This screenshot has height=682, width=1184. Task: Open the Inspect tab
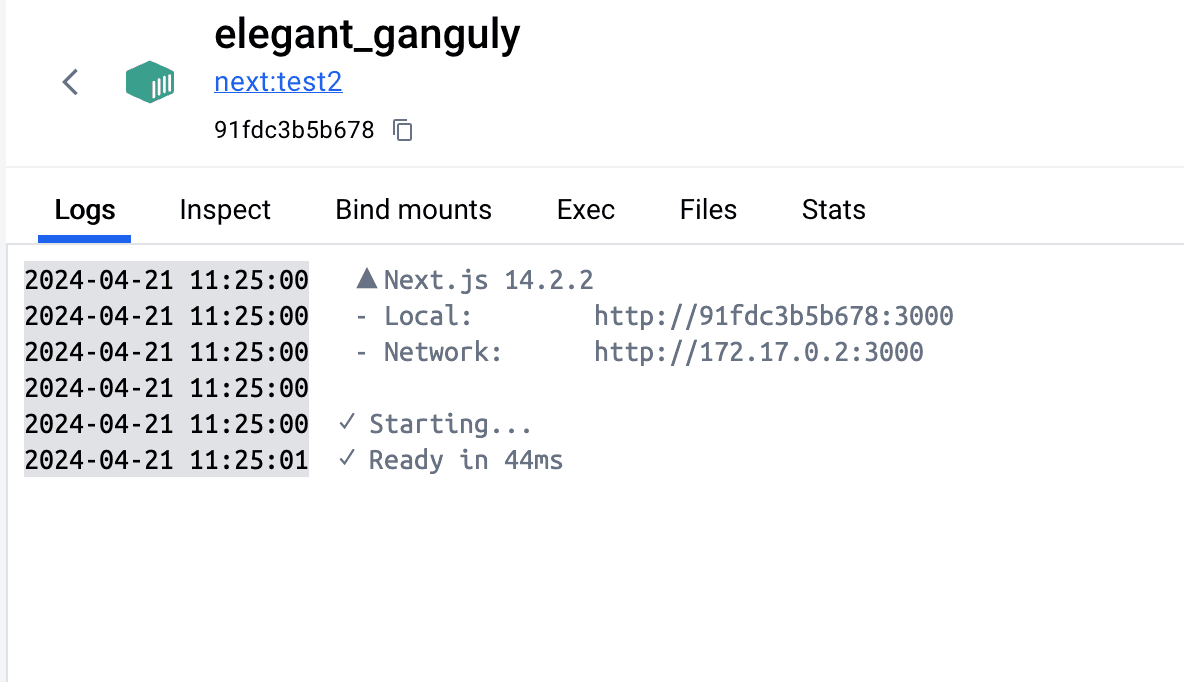(x=225, y=210)
